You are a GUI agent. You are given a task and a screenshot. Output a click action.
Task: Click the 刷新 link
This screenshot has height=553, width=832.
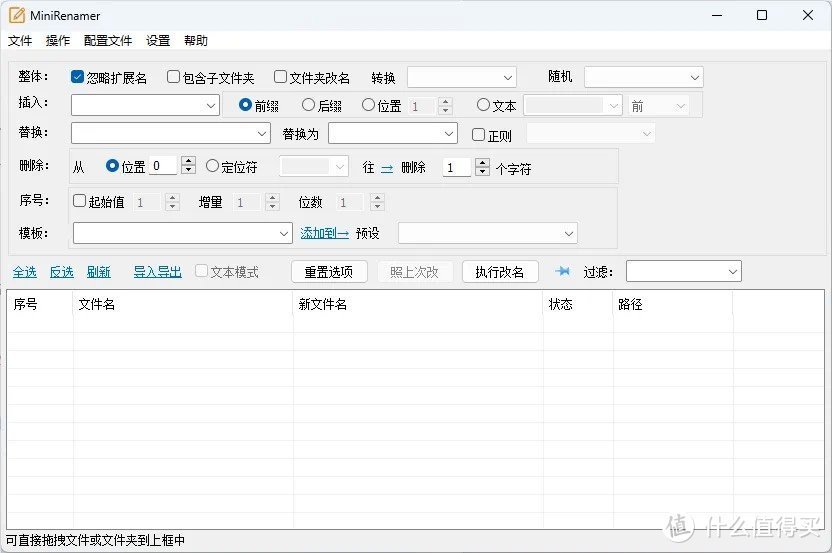tap(99, 272)
